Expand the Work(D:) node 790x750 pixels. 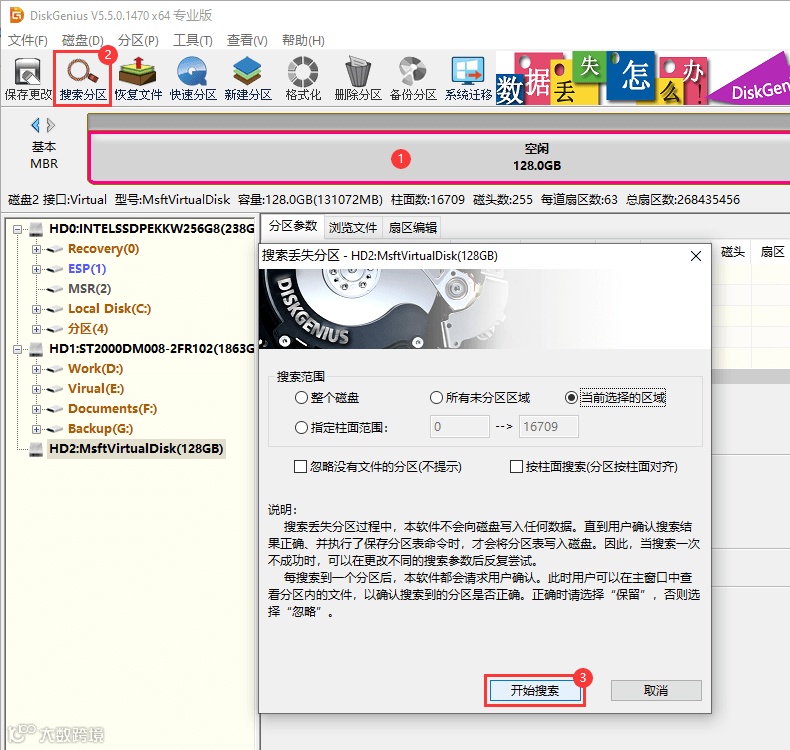[x=36, y=369]
